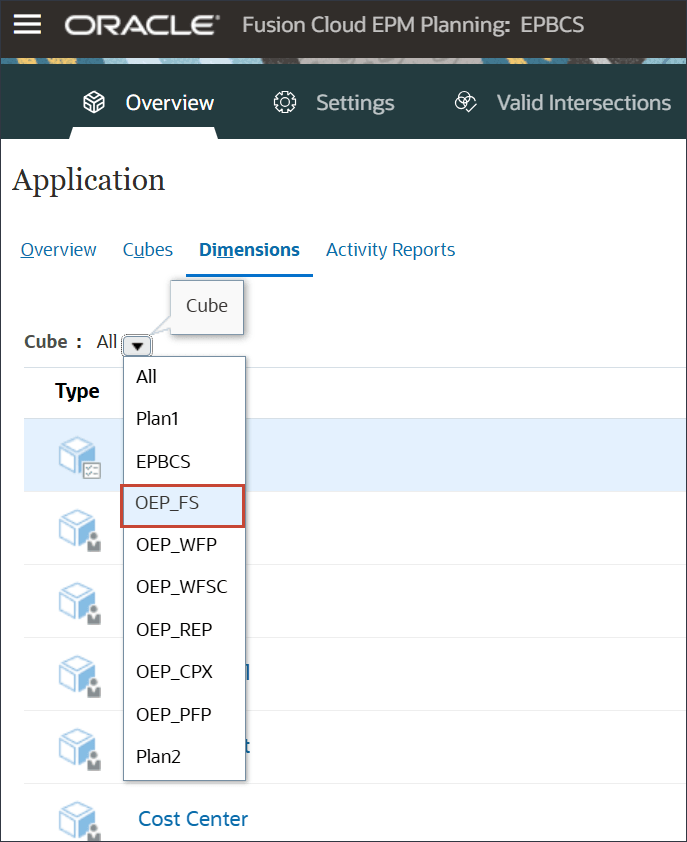Click the Fusion Cloud EPM Planning title
687x842 pixels.
(x=413, y=25)
